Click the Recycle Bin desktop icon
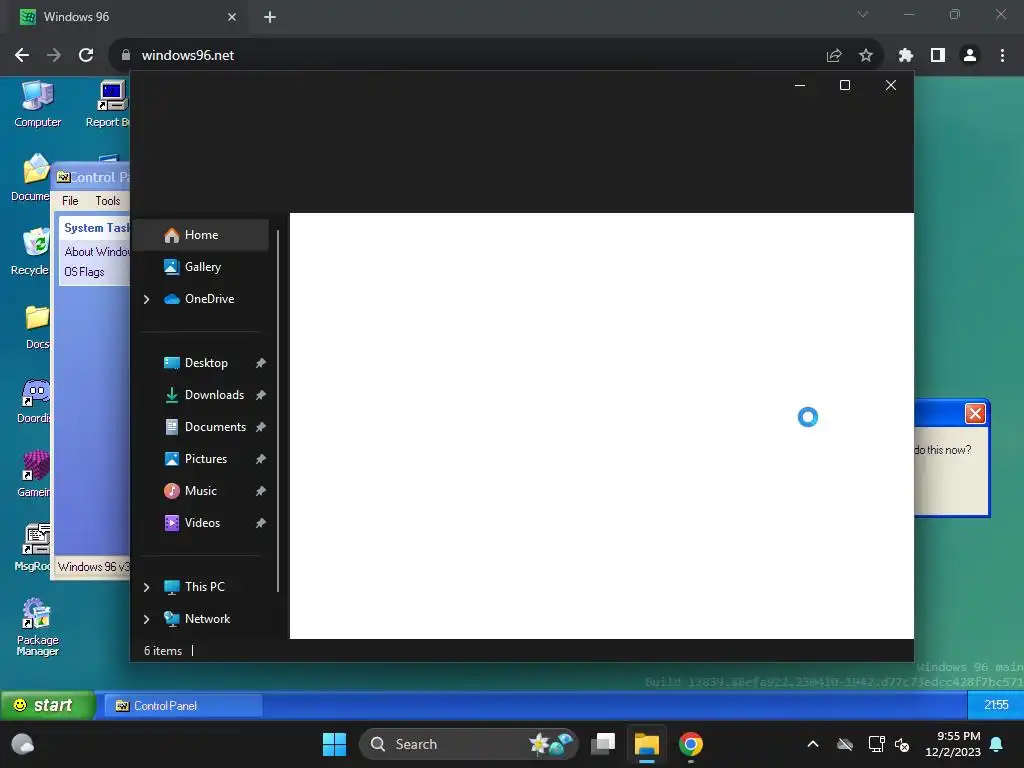 point(30,252)
